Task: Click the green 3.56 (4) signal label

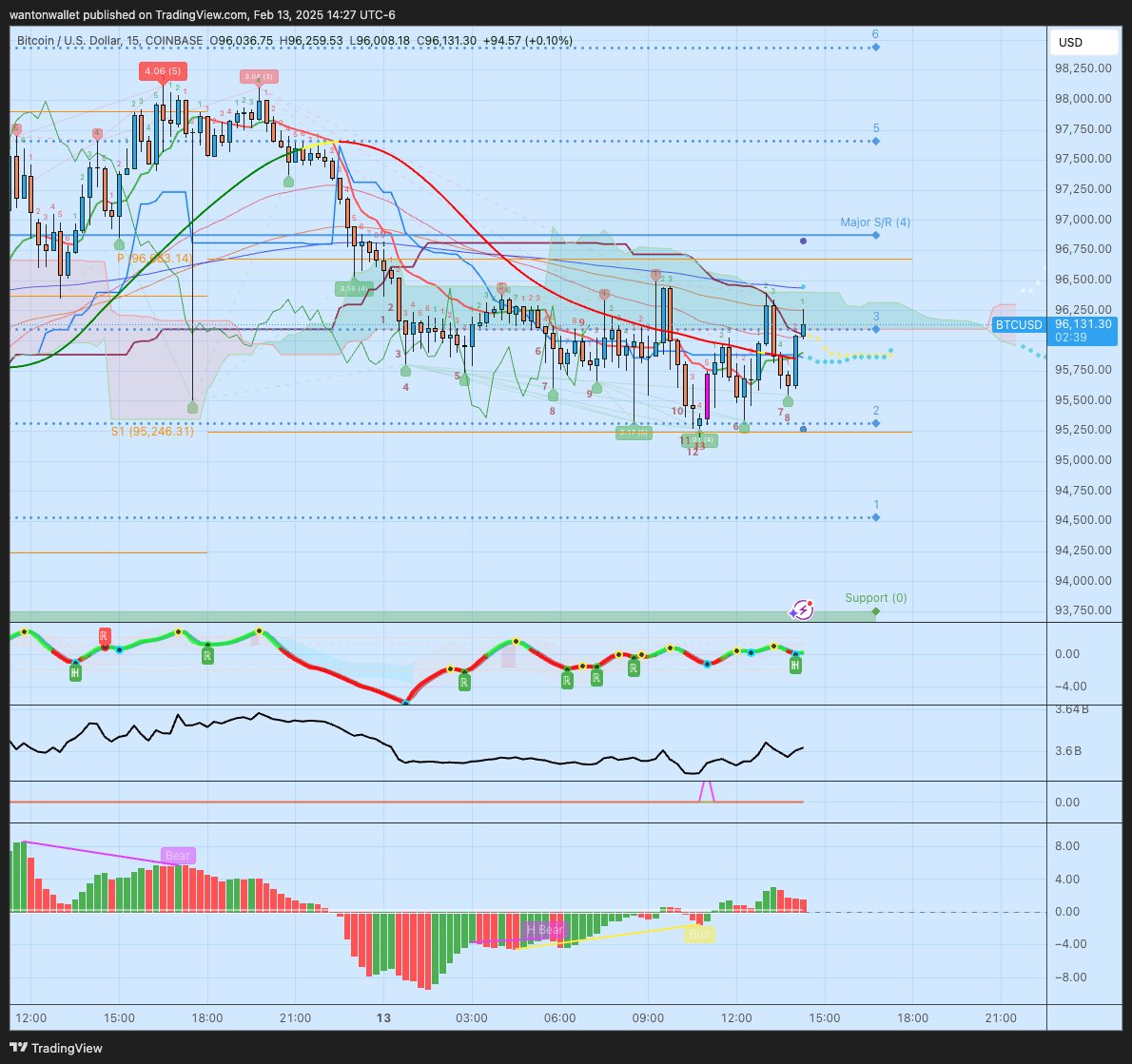Action: pyautogui.click(x=354, y=289)
